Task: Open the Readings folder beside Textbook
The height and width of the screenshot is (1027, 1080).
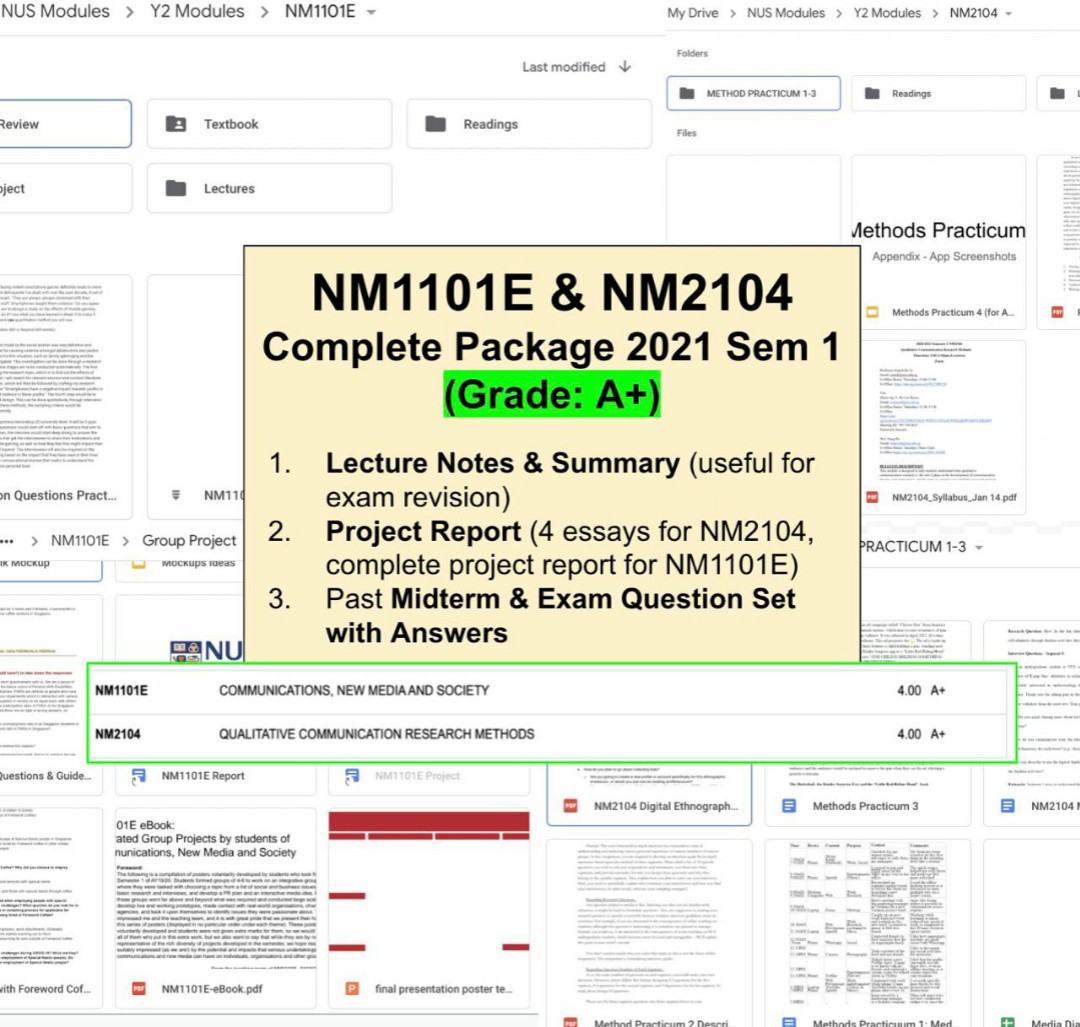Action: pyautogui.click(x=529, y=124)
